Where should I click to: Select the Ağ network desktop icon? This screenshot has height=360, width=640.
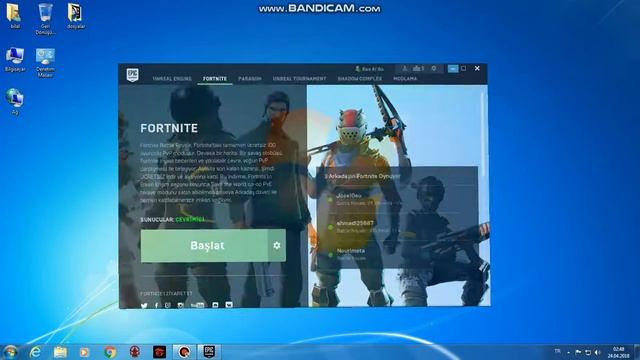15,101
